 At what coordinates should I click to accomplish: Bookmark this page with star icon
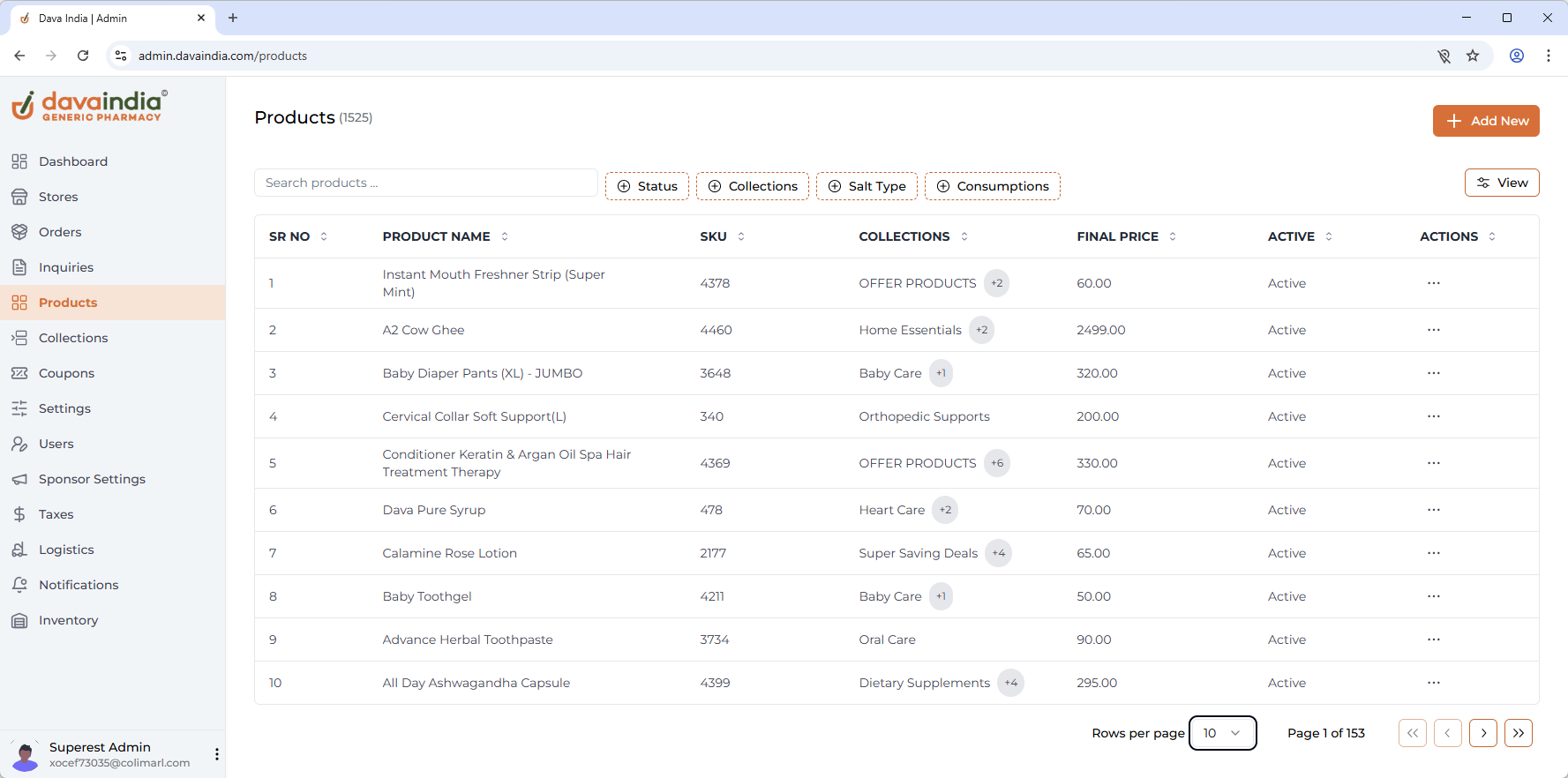[x=1473, y=56]
